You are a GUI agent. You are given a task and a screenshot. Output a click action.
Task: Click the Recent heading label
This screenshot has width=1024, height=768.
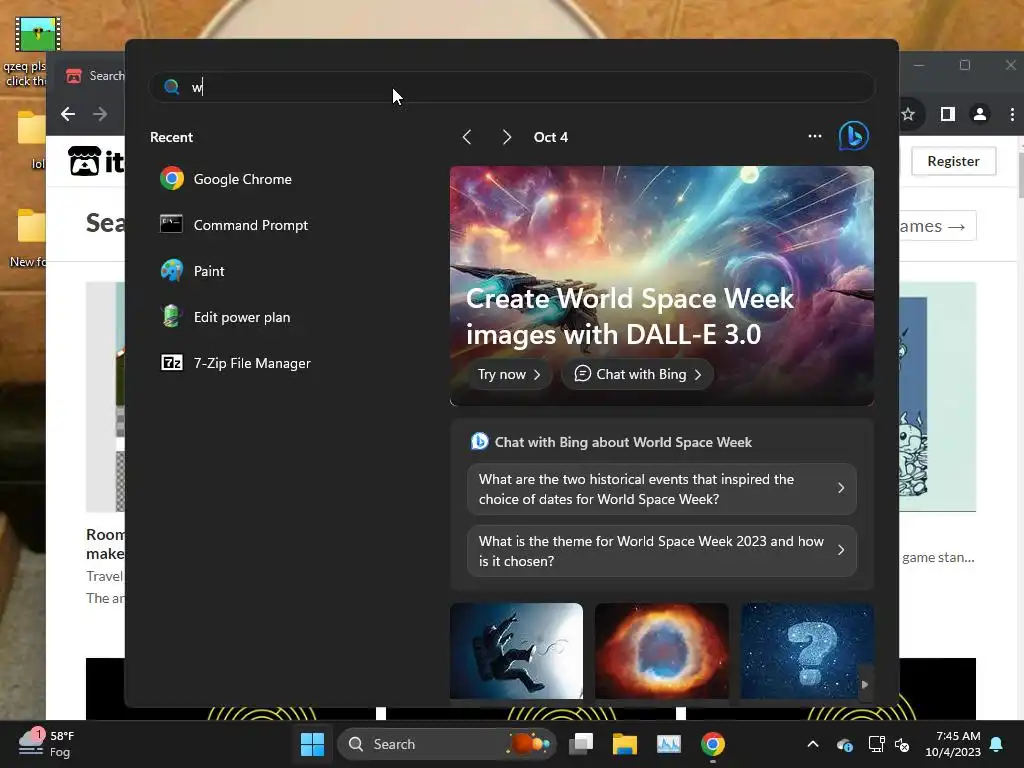pos(171,137)
